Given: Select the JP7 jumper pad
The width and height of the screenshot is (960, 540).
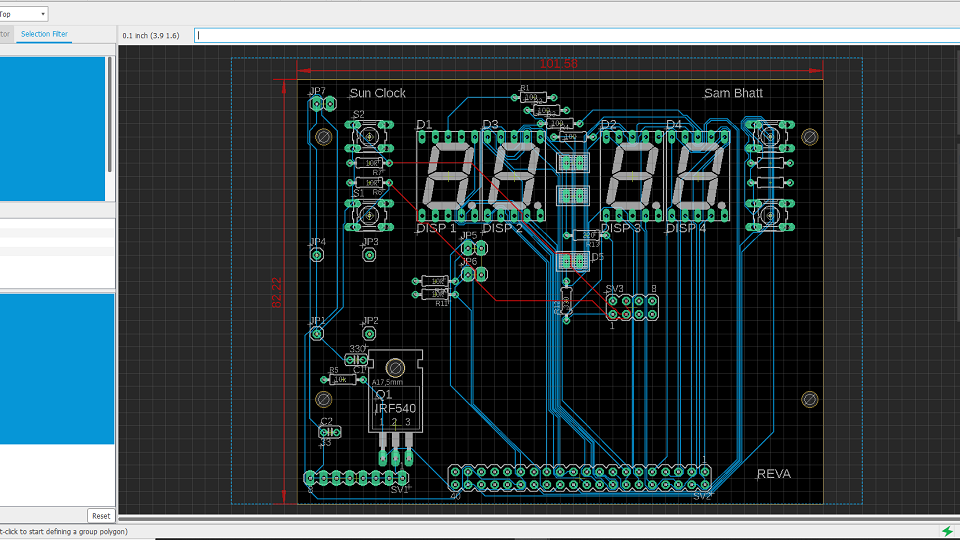Looking at the screenshot, I should click(x=317, y=103).
